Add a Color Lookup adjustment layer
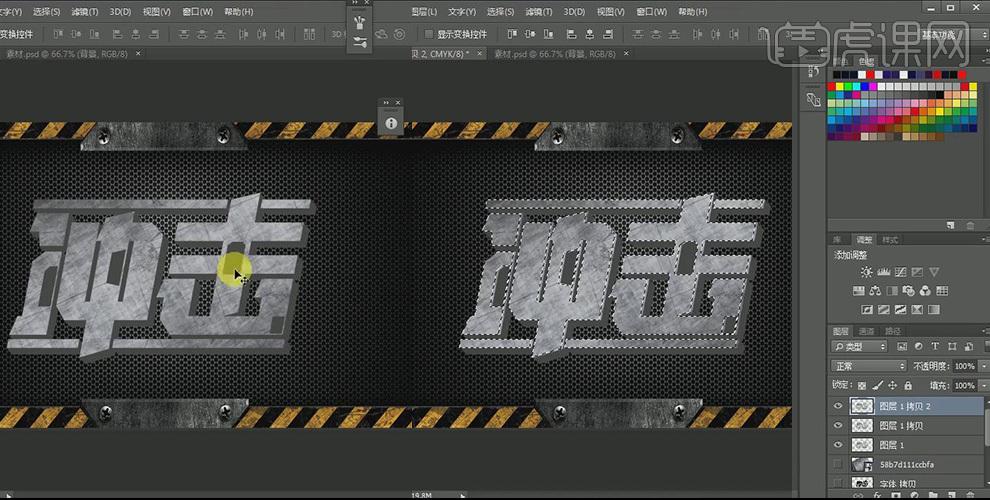 [x=942, y=291]
